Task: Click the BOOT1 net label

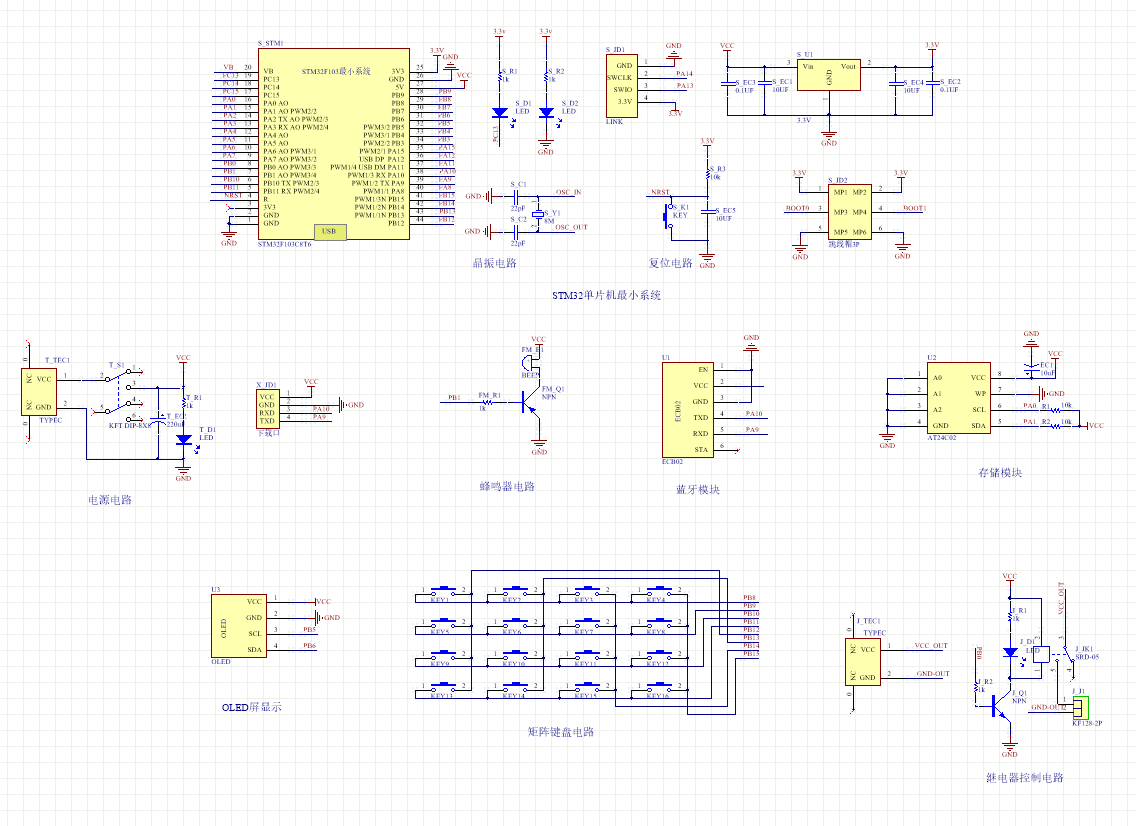Action: pos(914,208)
